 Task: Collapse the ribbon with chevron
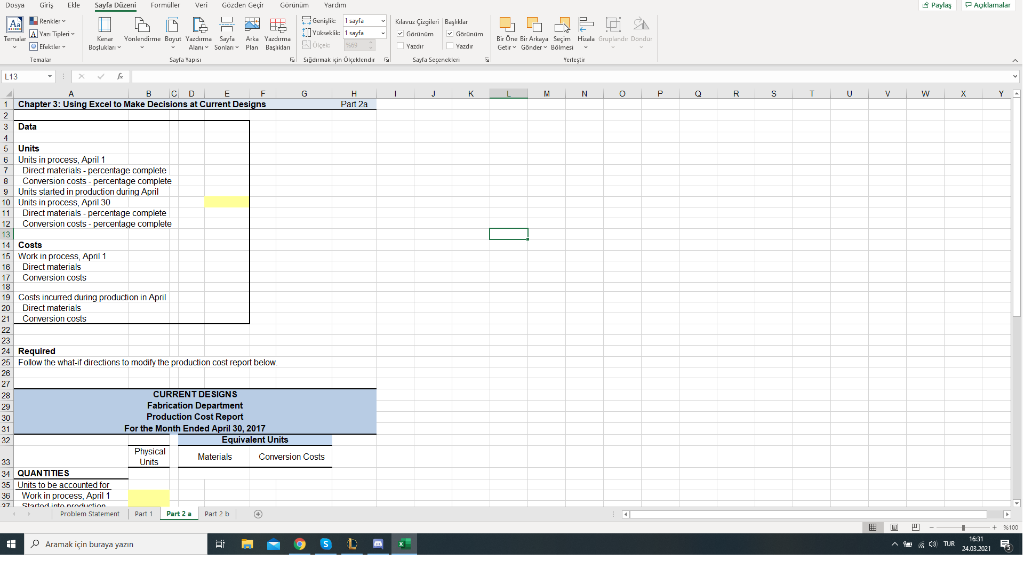point(1015,60)
